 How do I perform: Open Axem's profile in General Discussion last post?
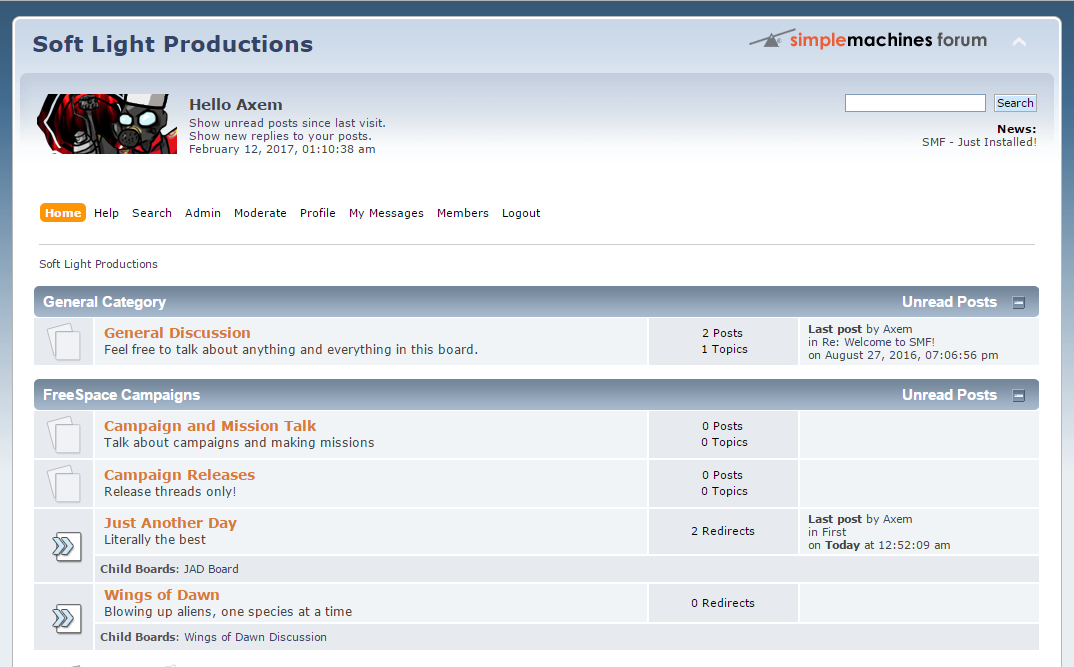point(897,329)
